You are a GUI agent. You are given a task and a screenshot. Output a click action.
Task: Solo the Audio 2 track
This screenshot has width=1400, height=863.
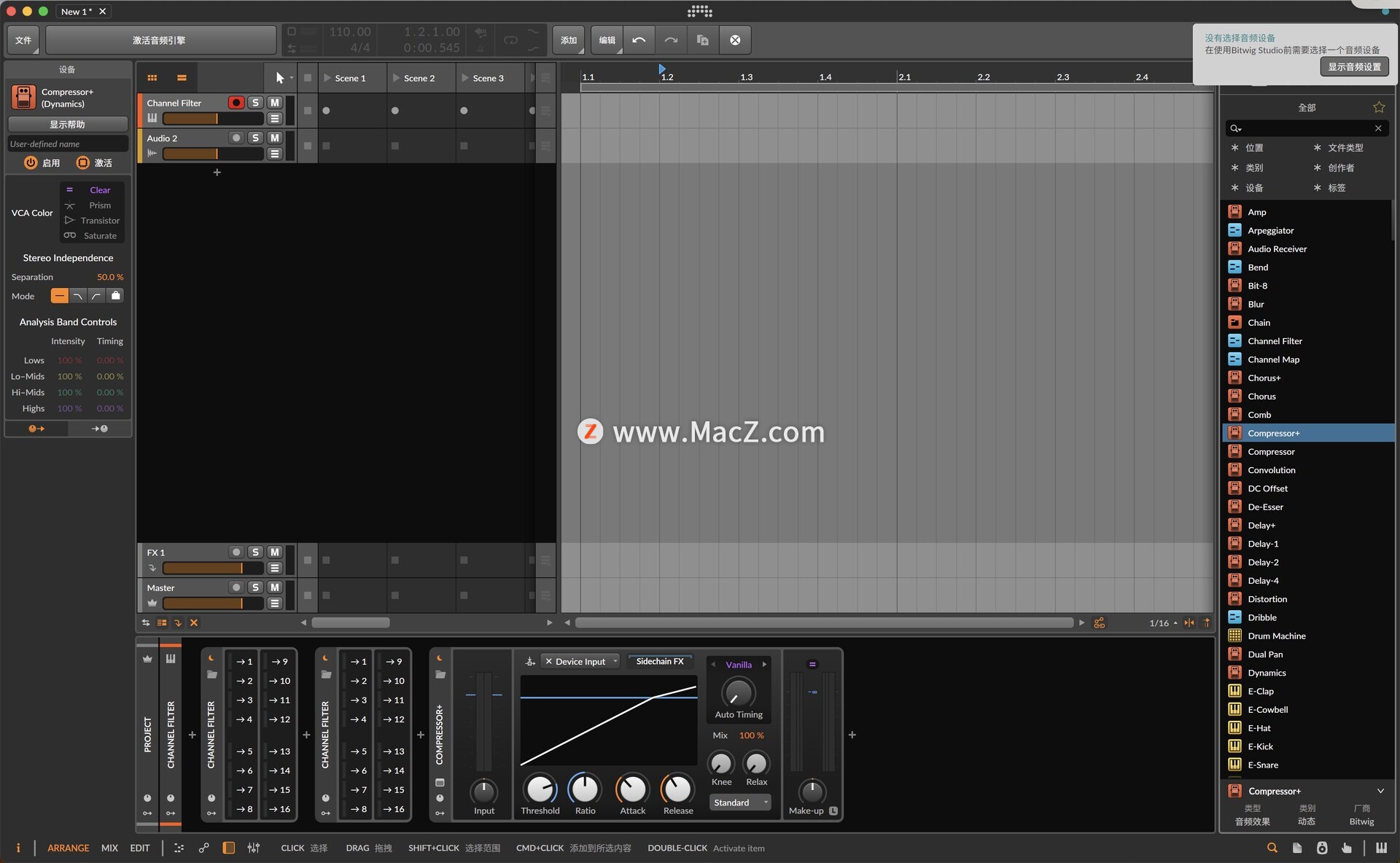point(255,138)
